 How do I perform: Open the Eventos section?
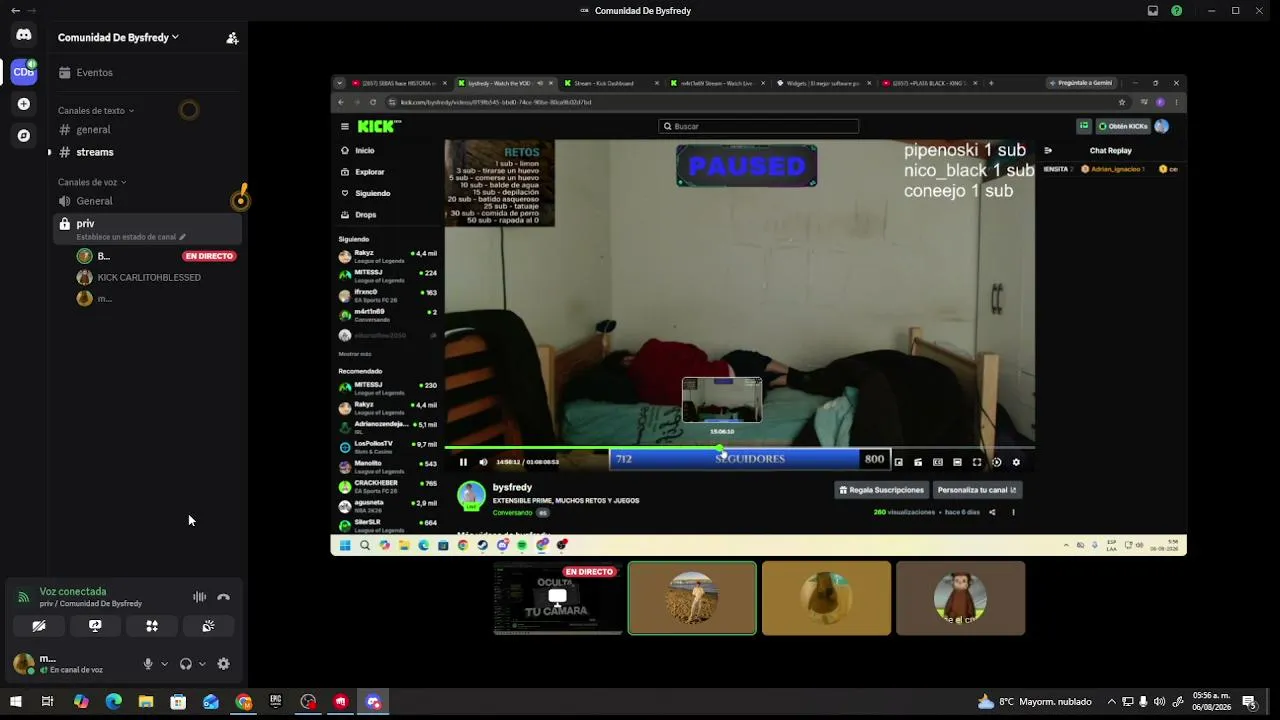(x=147, y=73)
